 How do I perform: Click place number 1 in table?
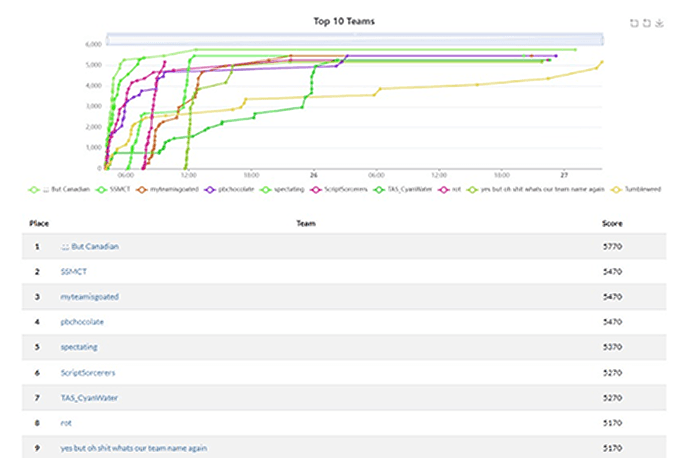(x=37, y=246)
